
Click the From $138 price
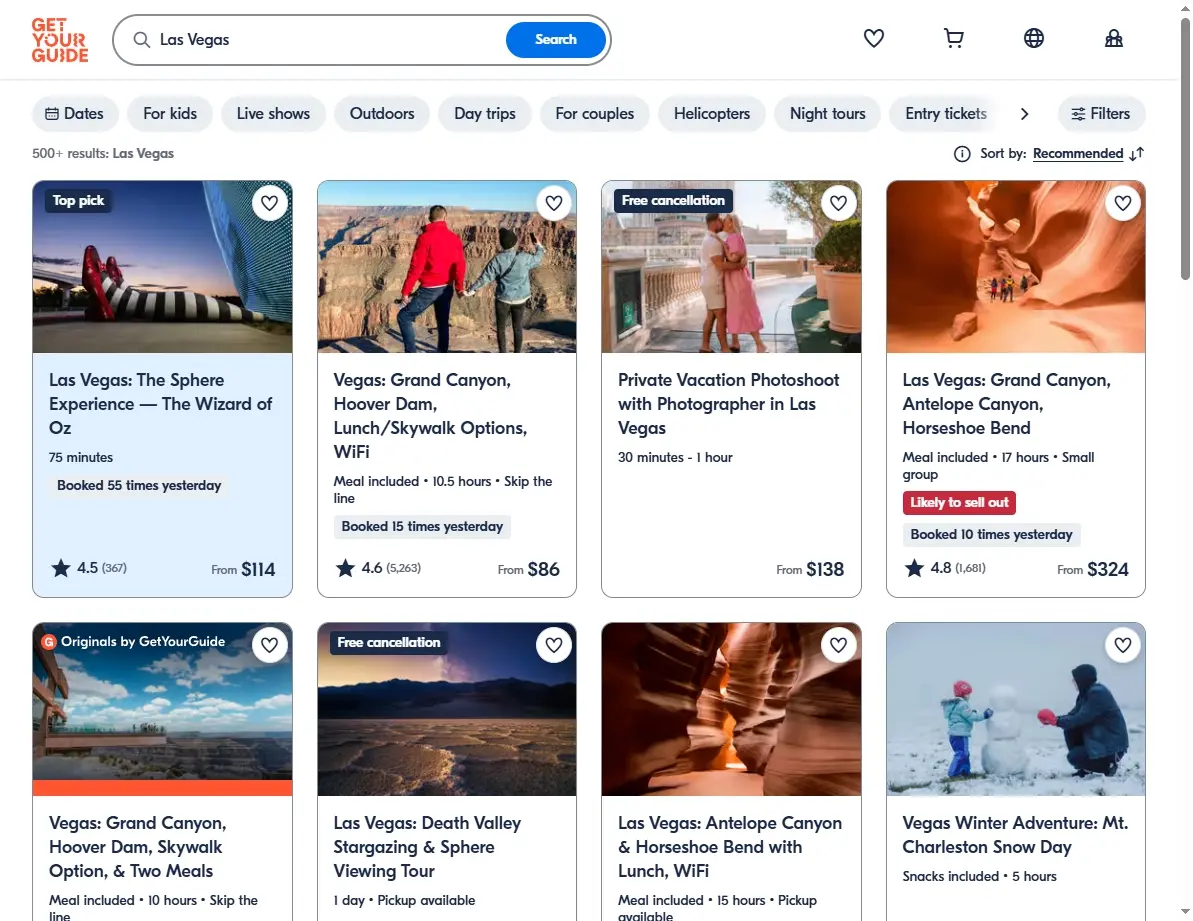coord(810,569)
